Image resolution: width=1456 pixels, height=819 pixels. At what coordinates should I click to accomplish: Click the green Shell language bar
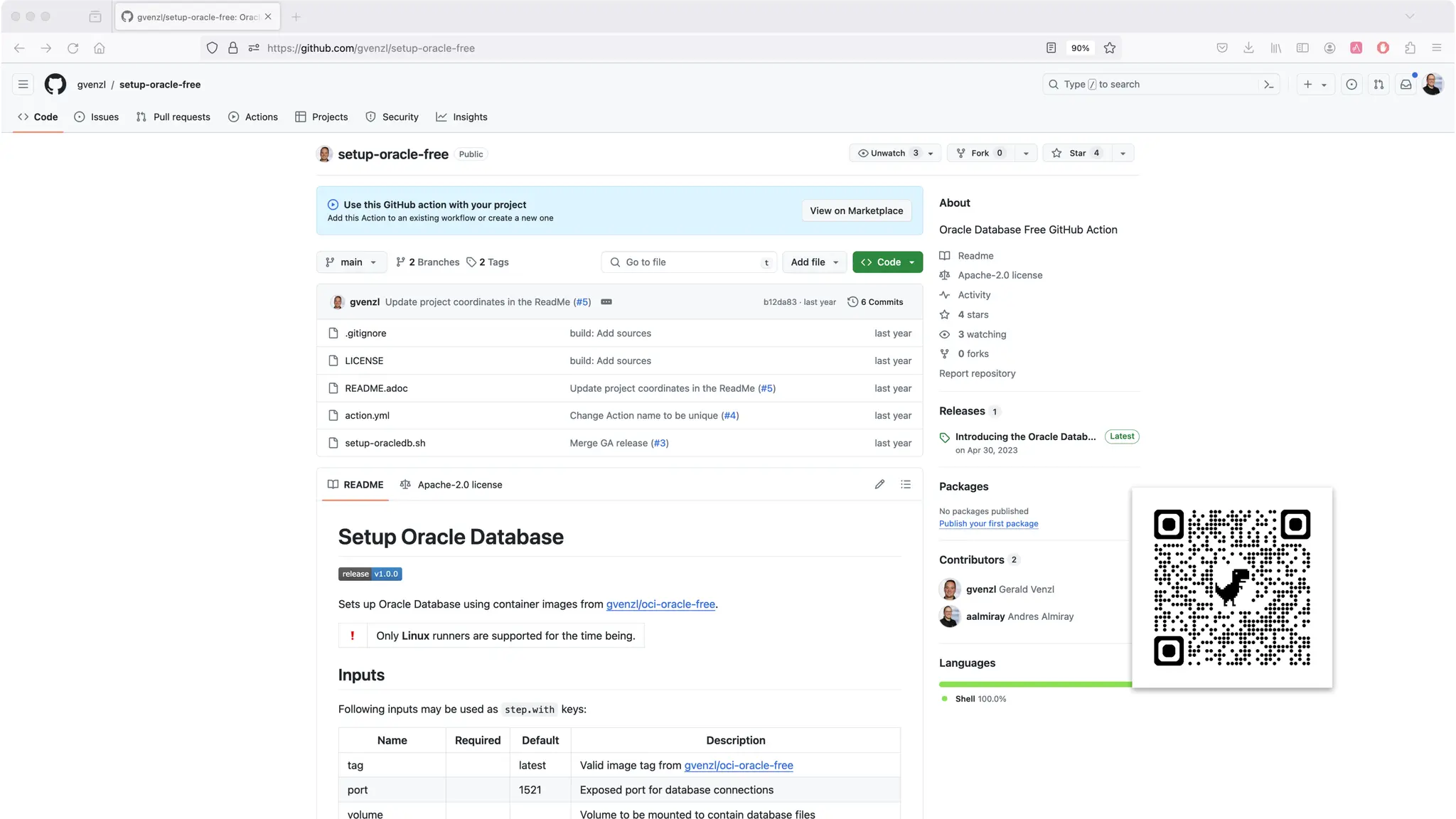[x=1034, y=684]
